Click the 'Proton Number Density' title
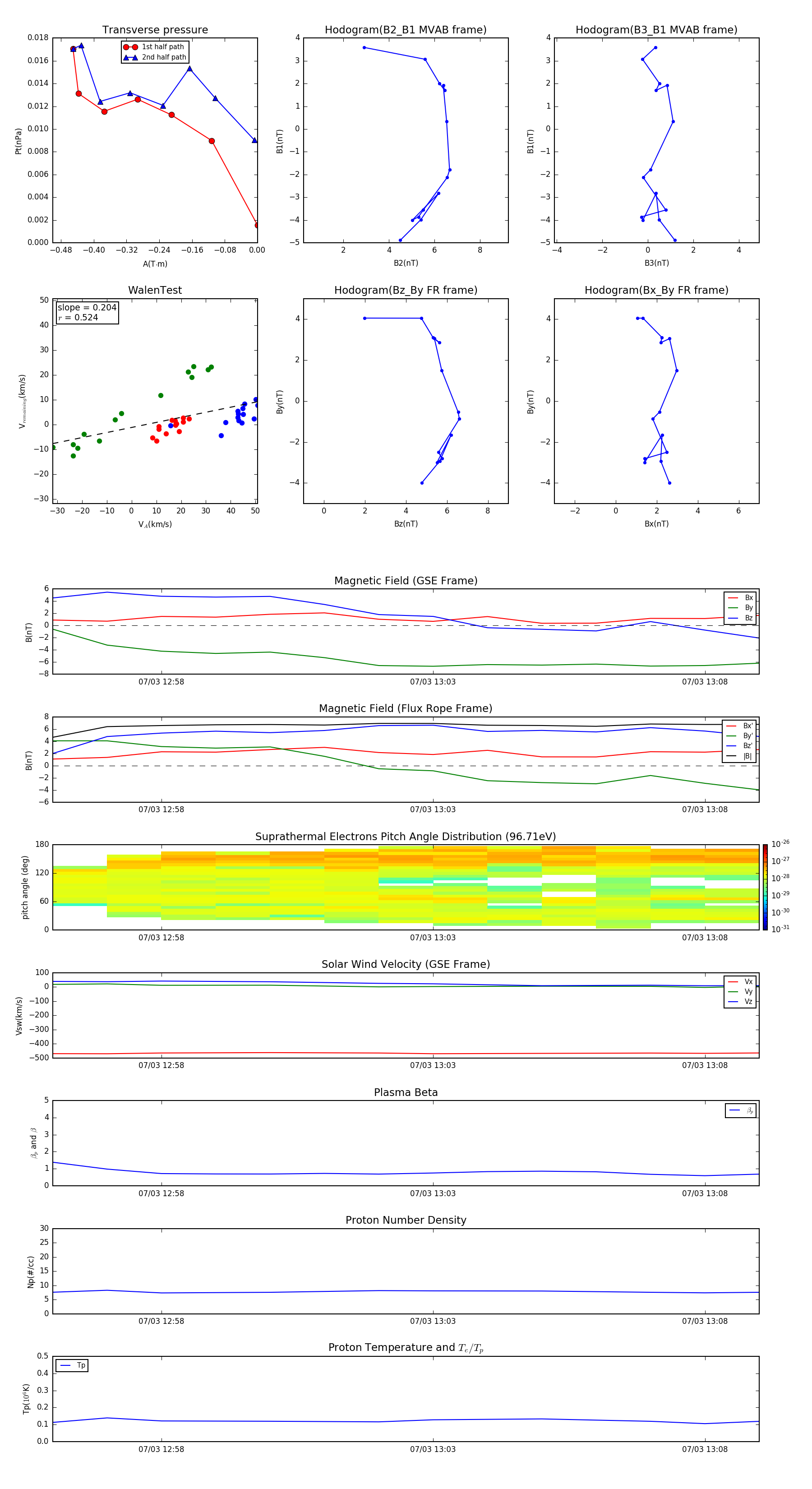This screenshot has height=1489, width=812. (406, 1220)
